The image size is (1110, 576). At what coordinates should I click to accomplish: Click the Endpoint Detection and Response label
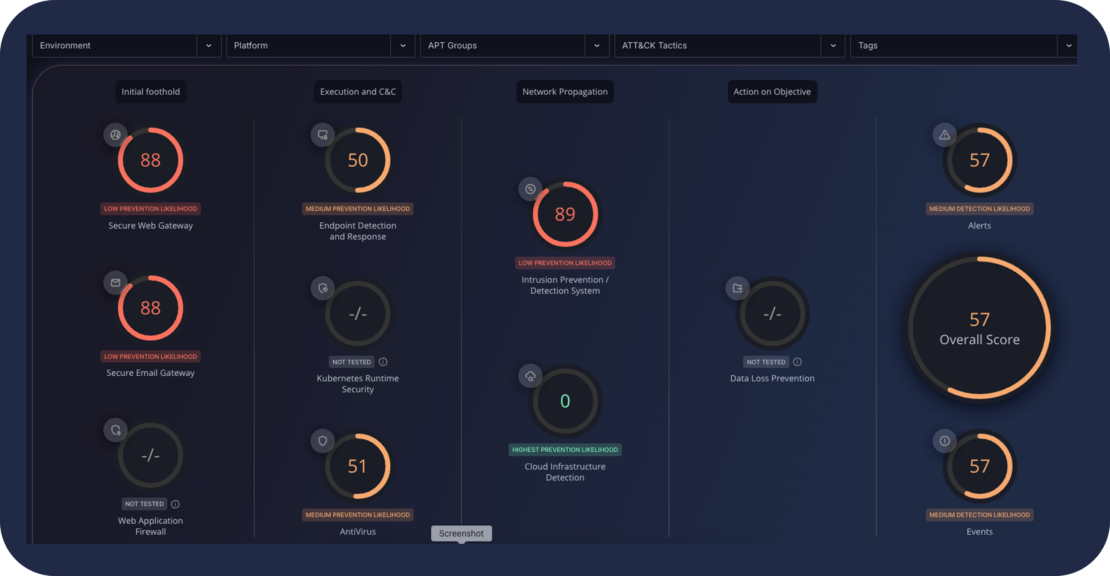(357, 231)
